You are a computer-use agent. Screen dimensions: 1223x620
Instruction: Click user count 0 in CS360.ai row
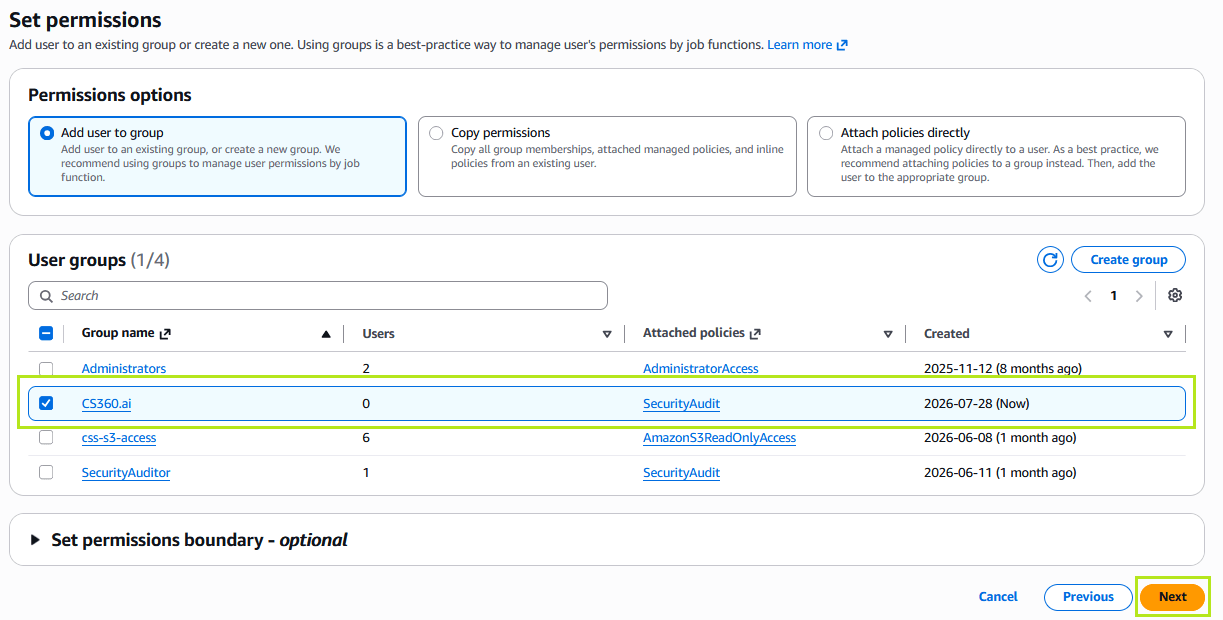click(366, 404)
